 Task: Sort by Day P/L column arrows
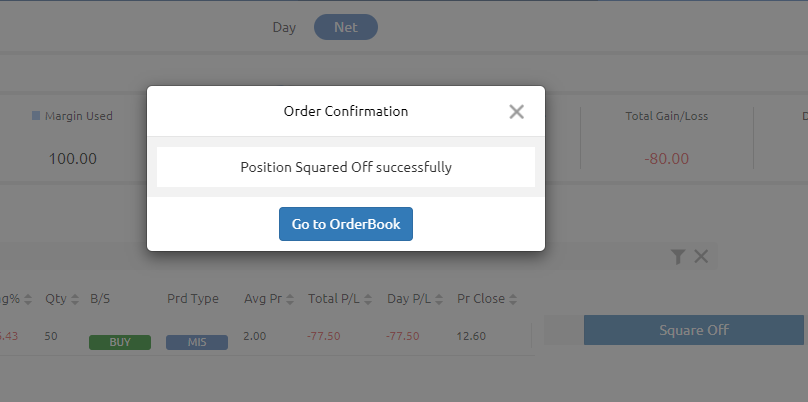click(439, 299)
